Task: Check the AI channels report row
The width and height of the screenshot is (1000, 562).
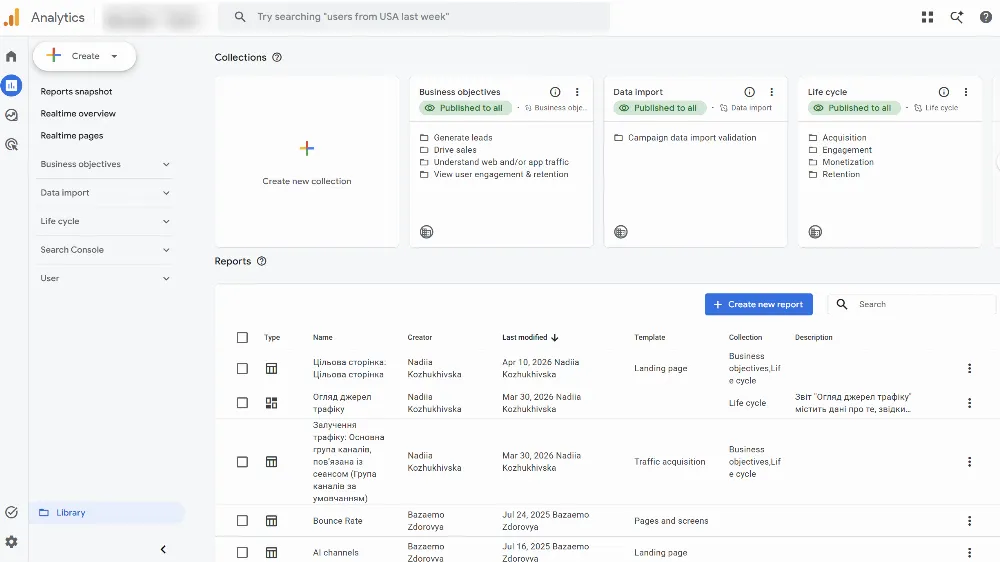Action: click(x=242, y=552)
